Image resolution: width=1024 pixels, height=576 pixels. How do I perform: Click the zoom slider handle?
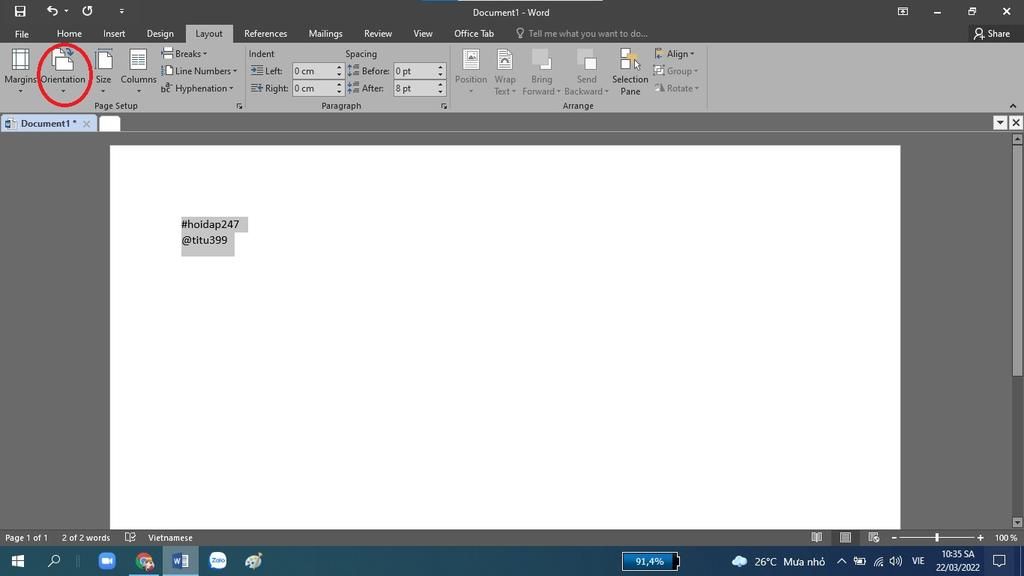point(936,537)
